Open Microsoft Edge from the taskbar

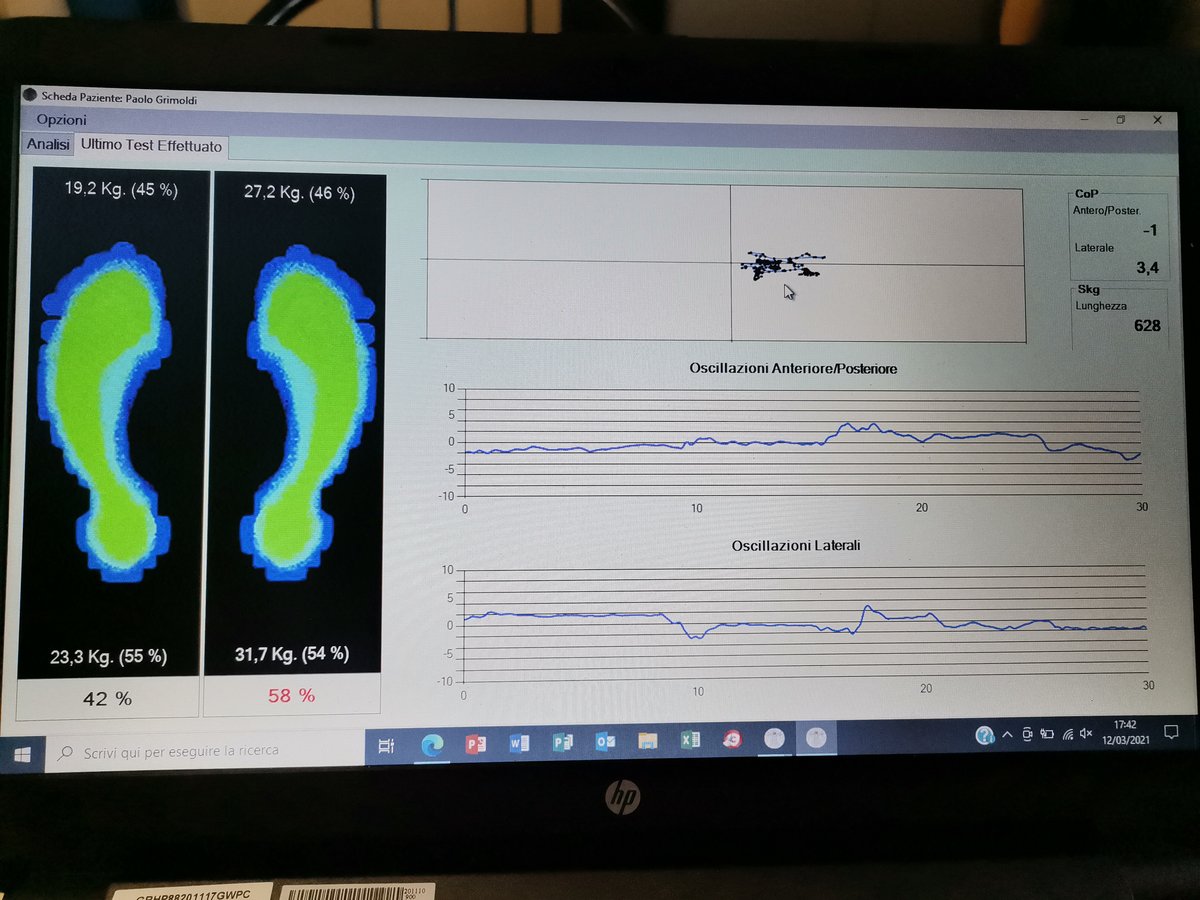click(x=432, y=743)
